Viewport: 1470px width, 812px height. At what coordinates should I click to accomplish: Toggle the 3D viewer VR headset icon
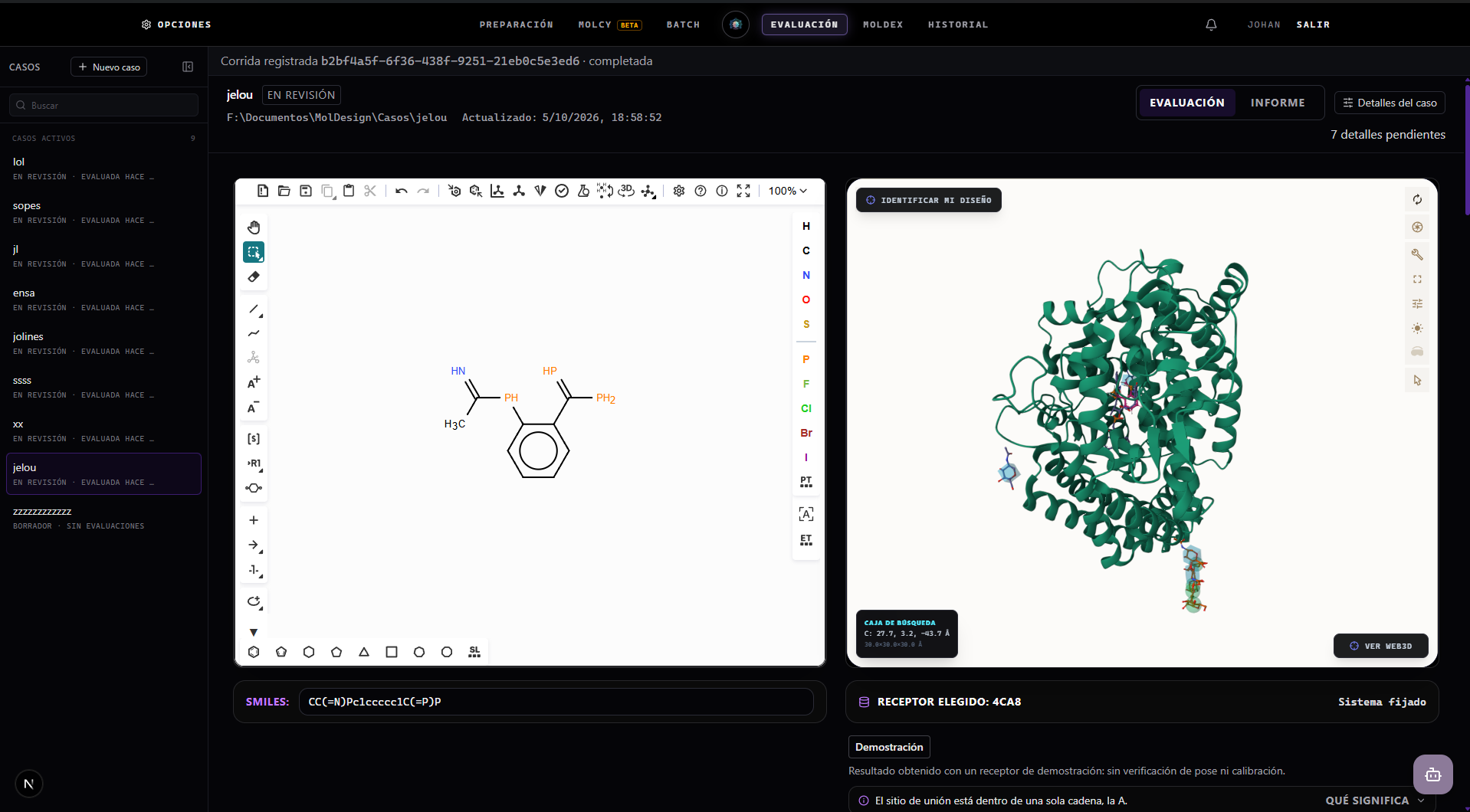click(x=1417, y=352)
